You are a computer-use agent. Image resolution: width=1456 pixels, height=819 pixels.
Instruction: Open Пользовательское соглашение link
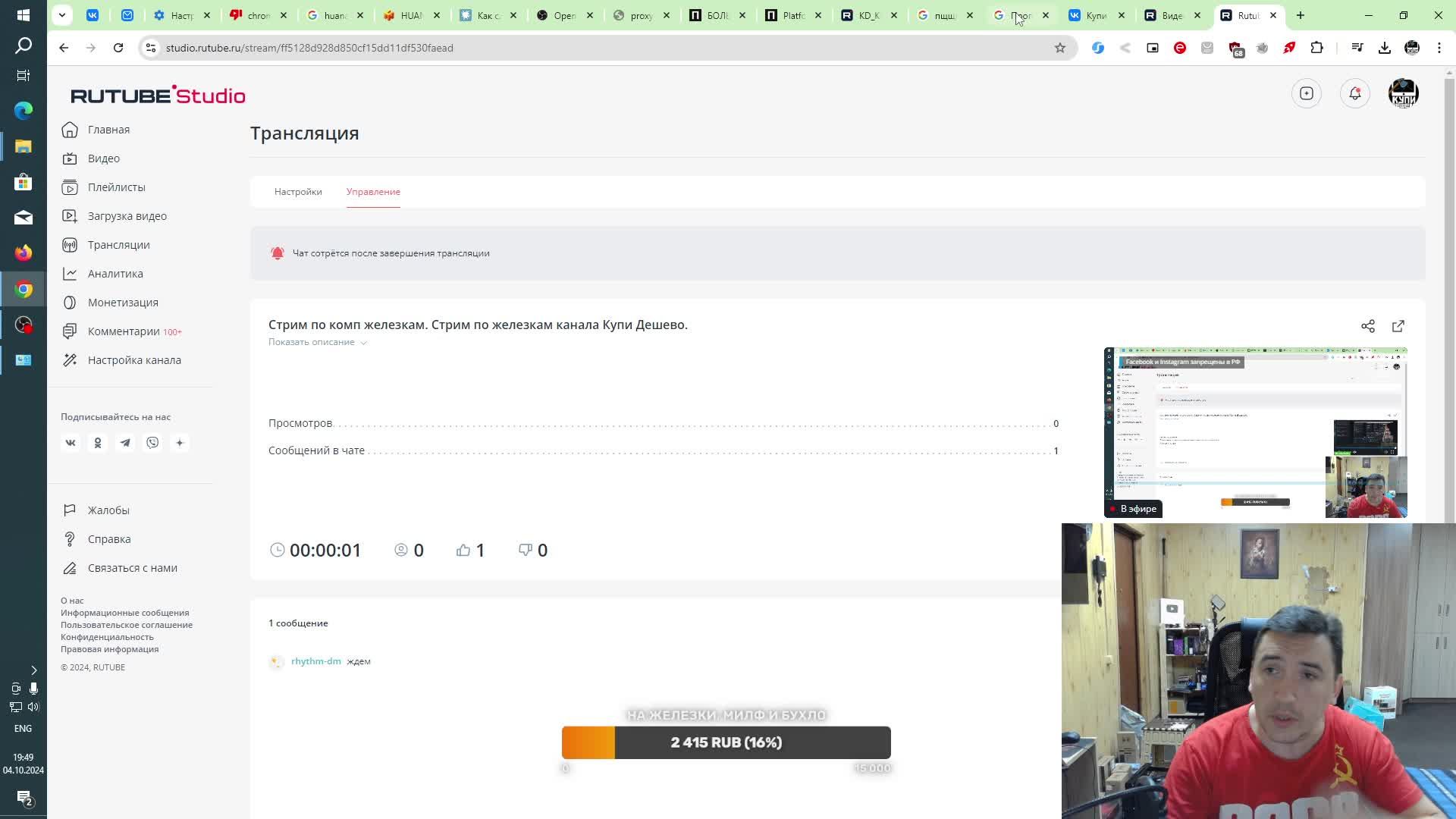pyautogui.click(x=127, y=625)
